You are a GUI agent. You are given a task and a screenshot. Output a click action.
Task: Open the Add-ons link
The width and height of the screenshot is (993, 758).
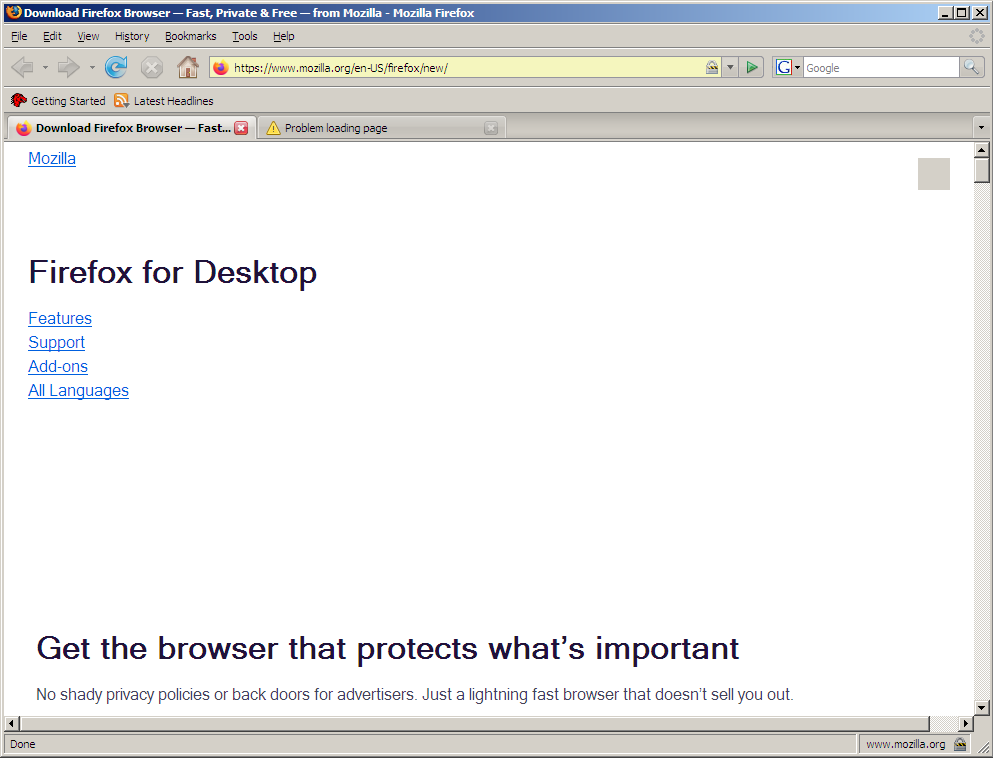[58, 367]
